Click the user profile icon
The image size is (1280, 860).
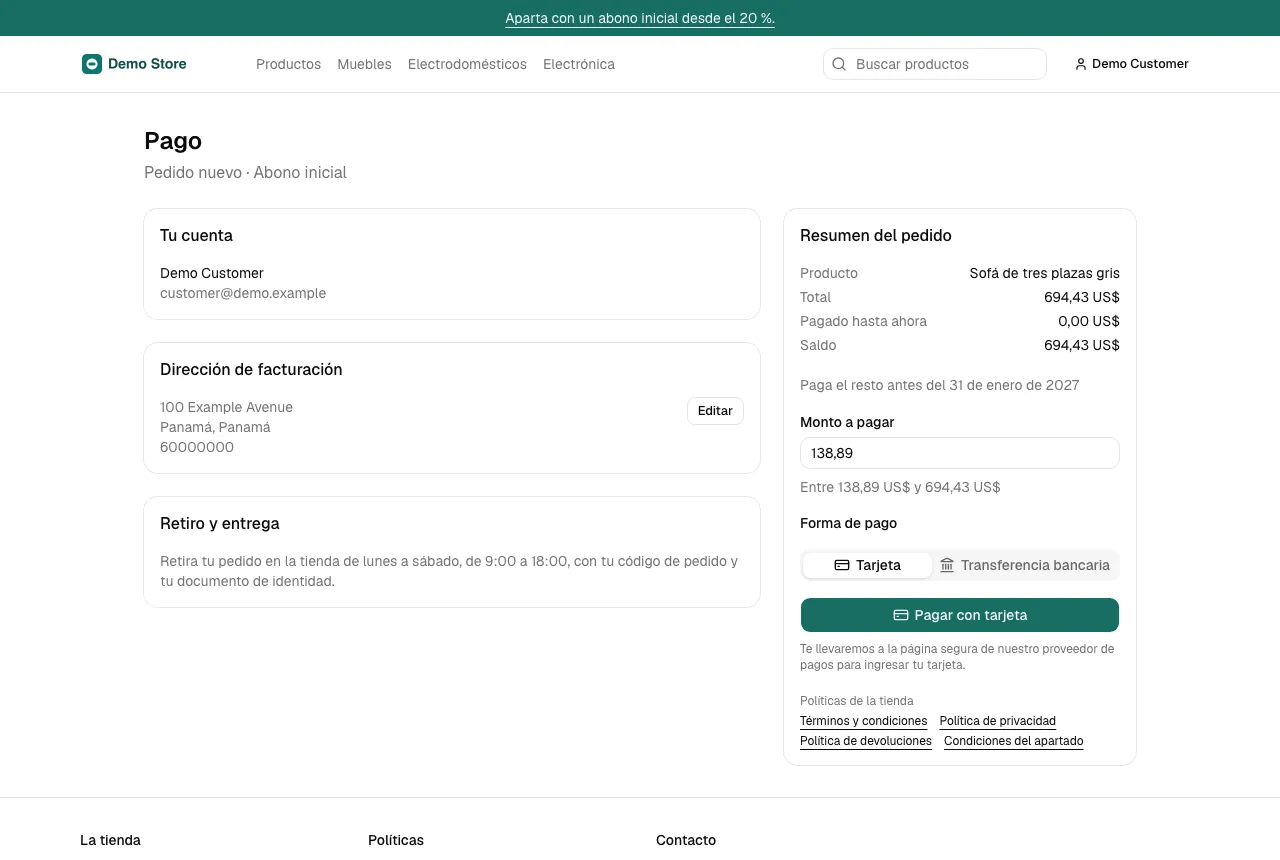pyautogui.click(x=1080, y=64)
